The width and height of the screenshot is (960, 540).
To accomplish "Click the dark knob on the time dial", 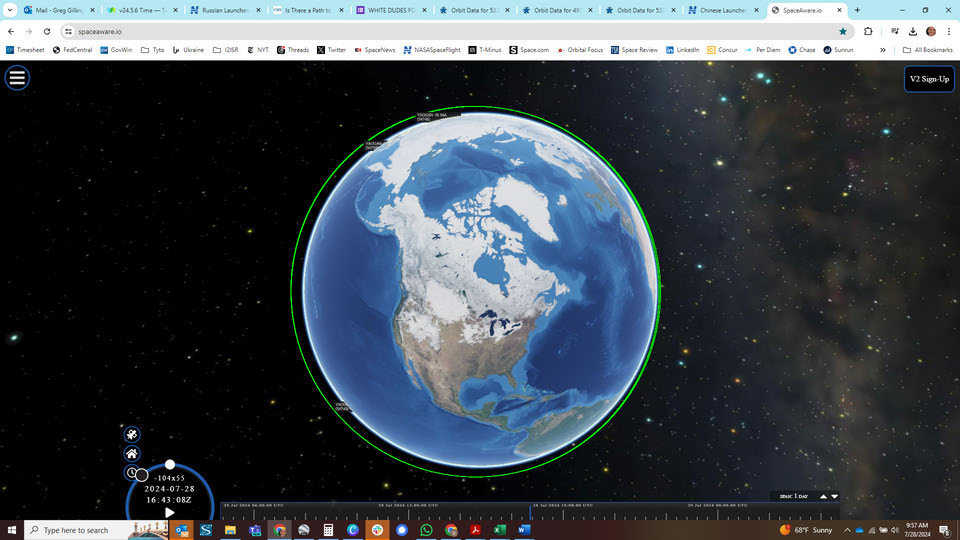I will coord(141,475).
